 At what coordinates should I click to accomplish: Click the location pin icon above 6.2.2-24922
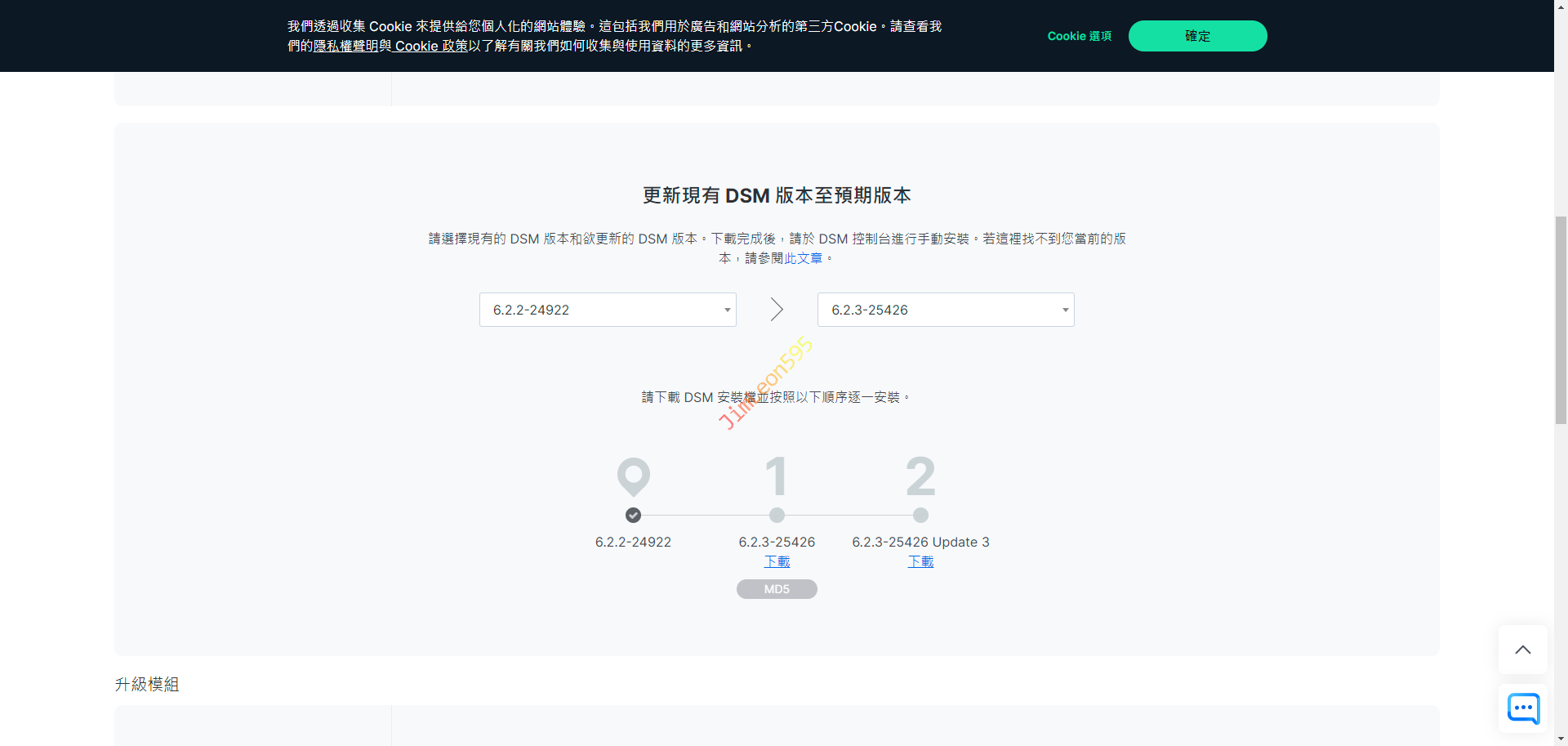click(633, 476)
